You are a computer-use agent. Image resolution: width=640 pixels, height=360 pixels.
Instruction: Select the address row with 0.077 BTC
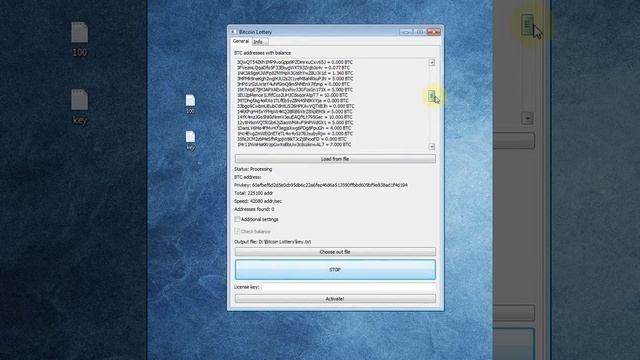tap(293, 68)
